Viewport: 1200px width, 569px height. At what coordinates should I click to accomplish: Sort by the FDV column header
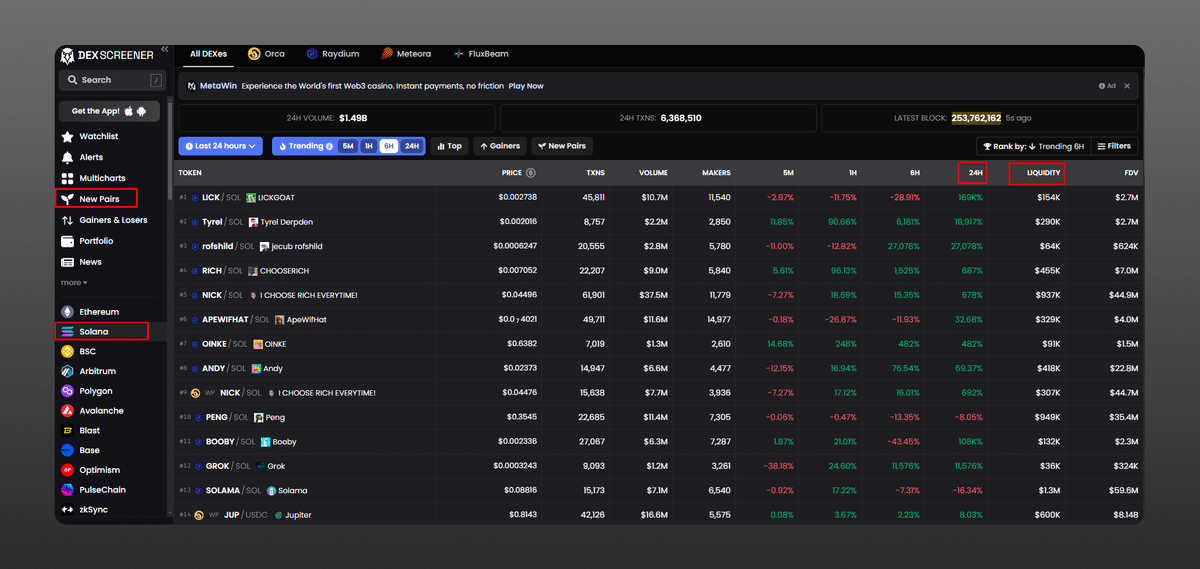tap(1129, 173)
